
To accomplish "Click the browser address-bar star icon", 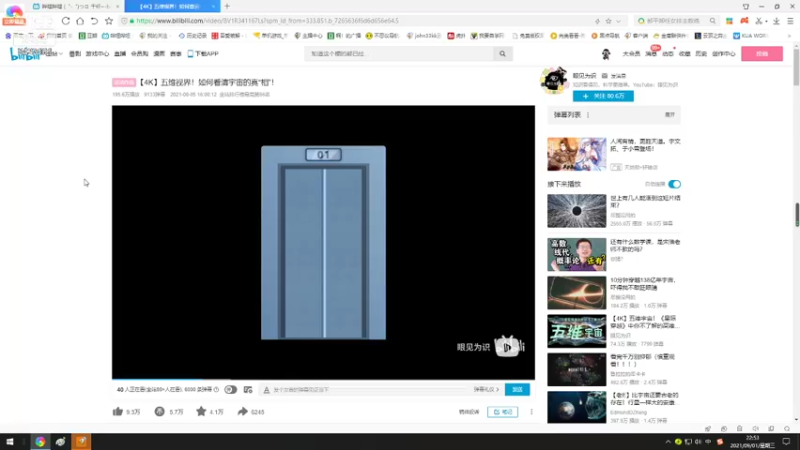I will (x=608, y=21).
